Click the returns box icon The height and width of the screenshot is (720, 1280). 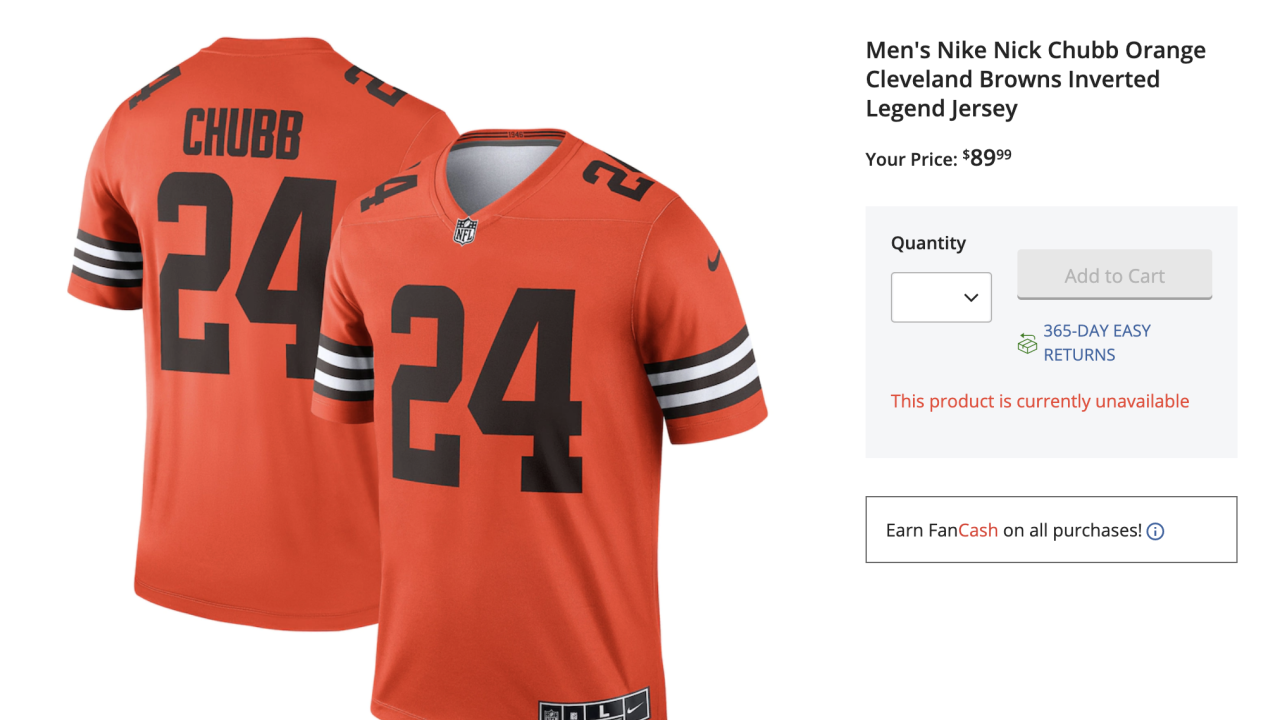pyautogui.click(x=1027, y=343)
